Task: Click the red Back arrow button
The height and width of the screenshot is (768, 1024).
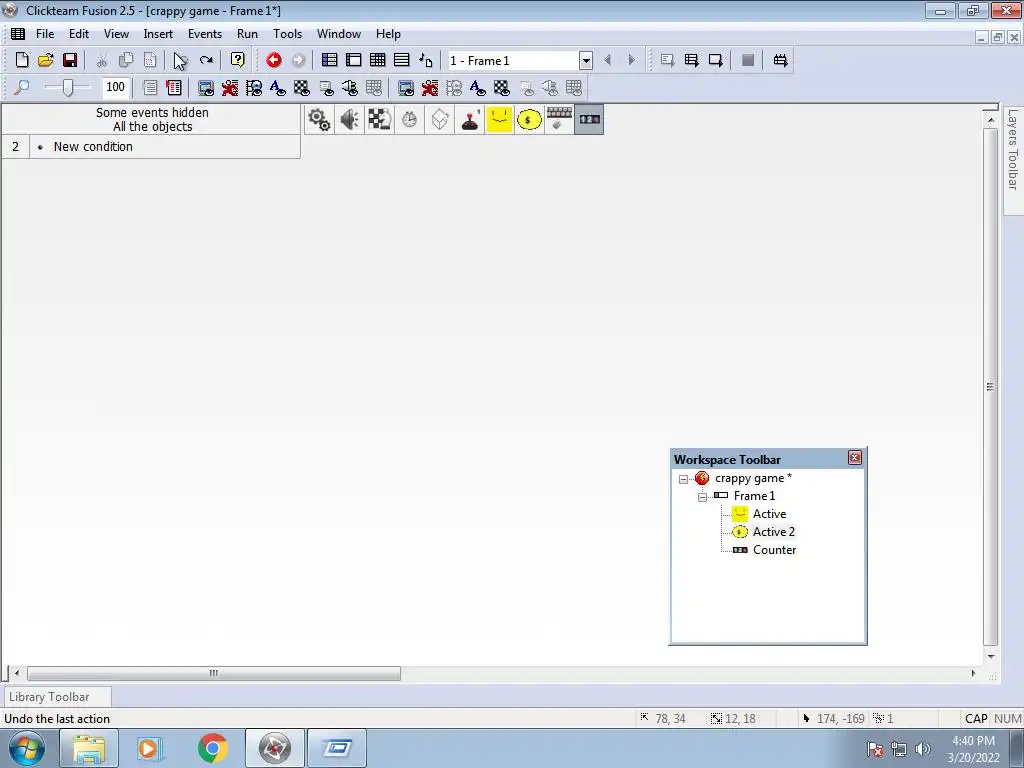Action: (274, 61)
